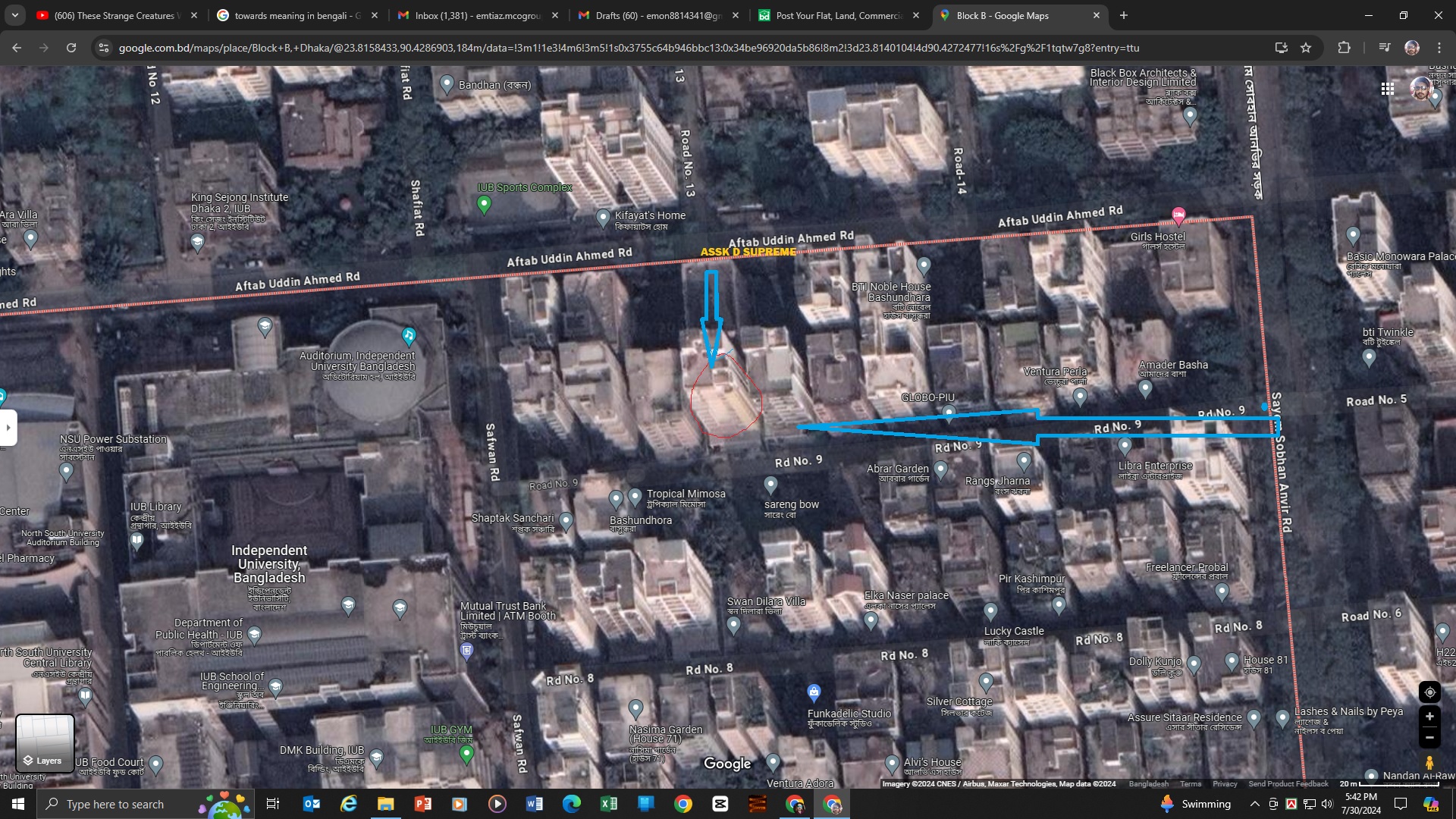
Task: Click the Independent University, Bangladesh label
Action: coord(269,564)
